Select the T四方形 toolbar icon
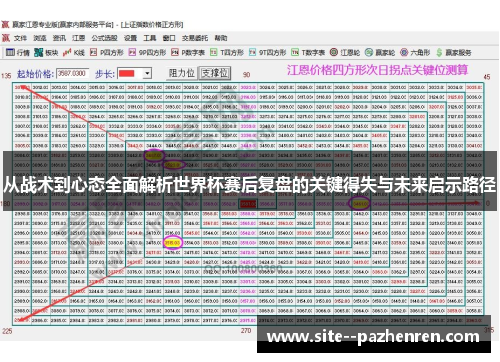Image resolution: width=500 pixels, height=362 pixels. pos(214,52)
